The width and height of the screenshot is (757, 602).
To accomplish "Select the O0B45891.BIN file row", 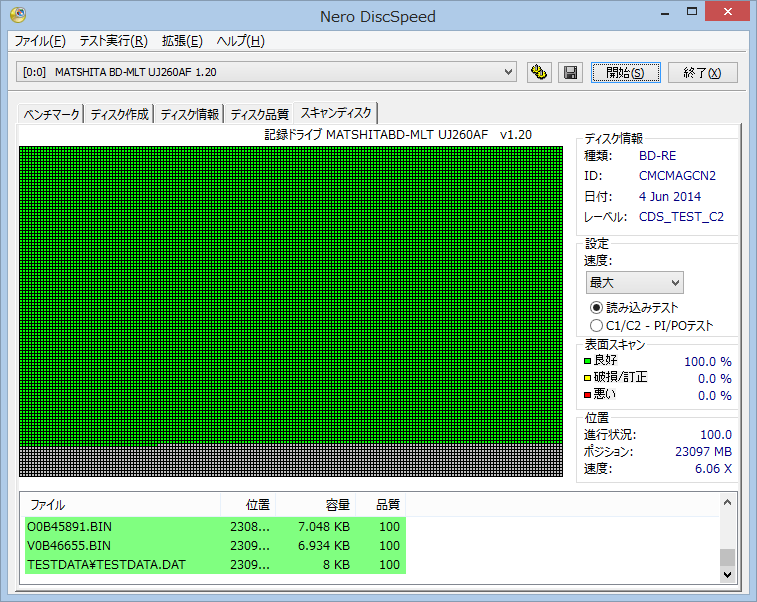I will [x=215, y=526].
